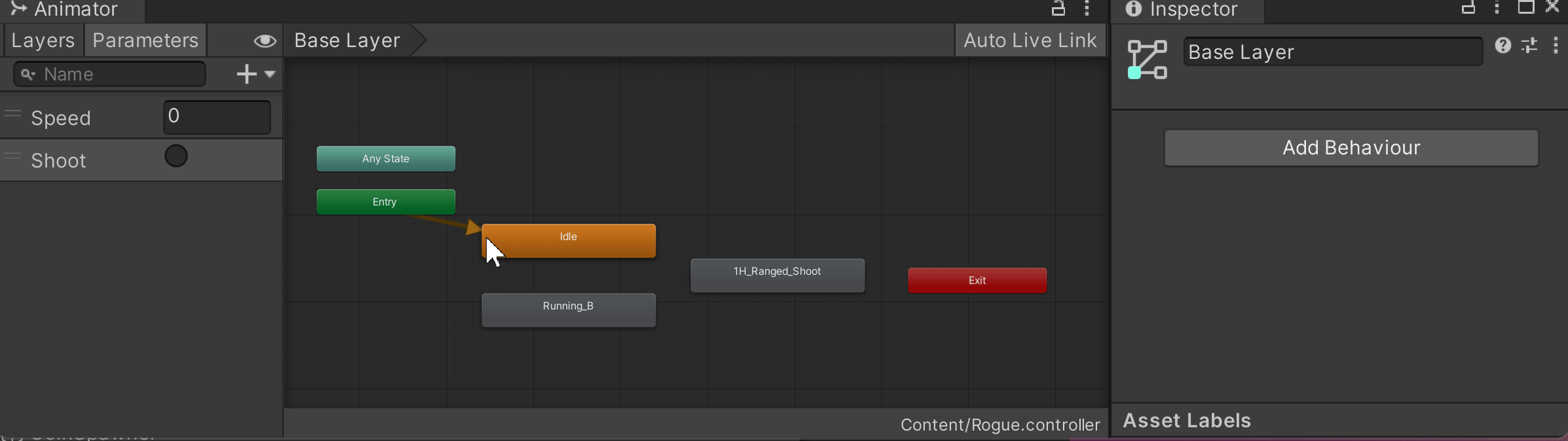Click the state machine icon in Inspector

tap(1147, 60)
